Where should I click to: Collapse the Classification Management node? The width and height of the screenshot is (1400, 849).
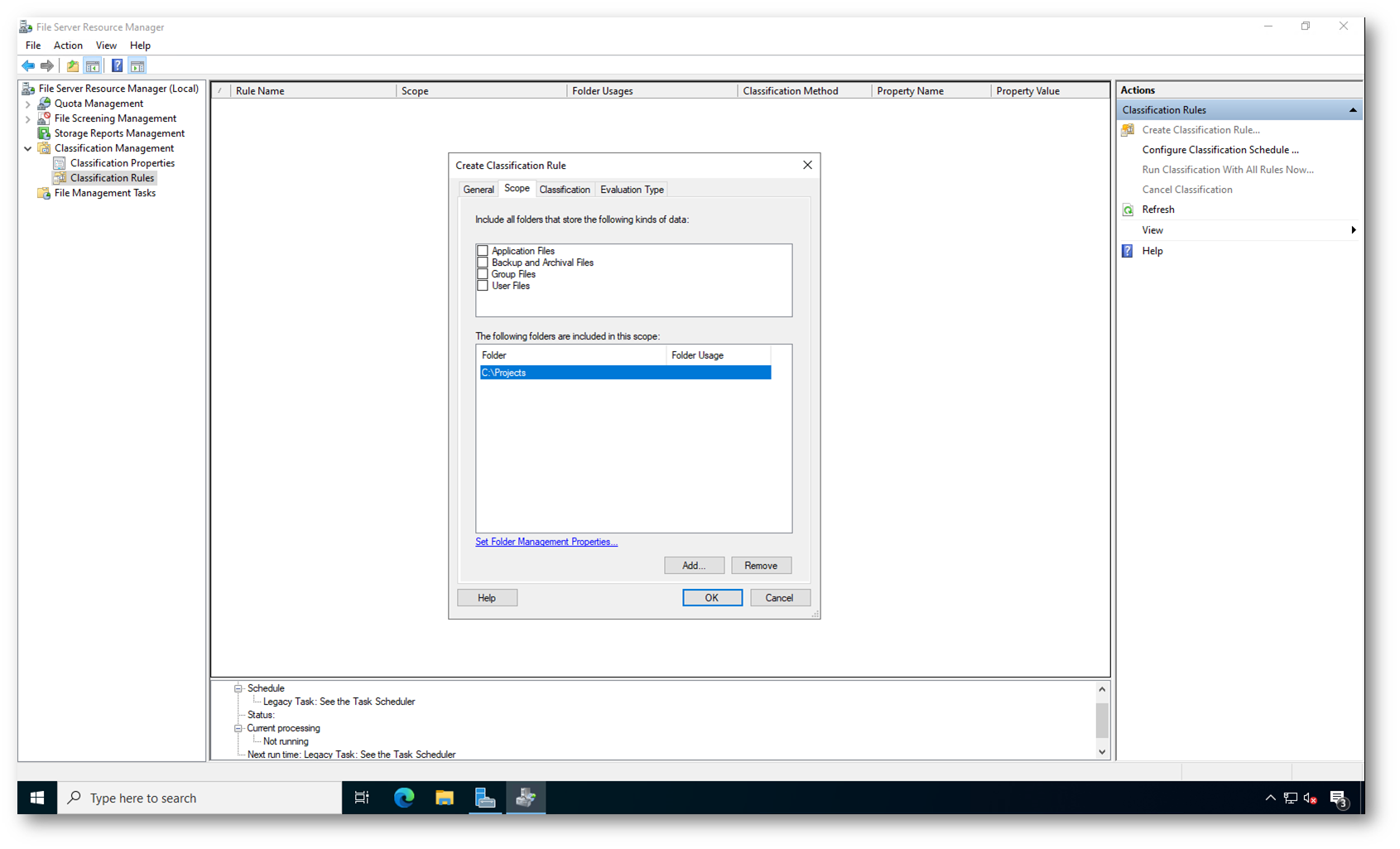pyautogui.click(x=28, y=148)
